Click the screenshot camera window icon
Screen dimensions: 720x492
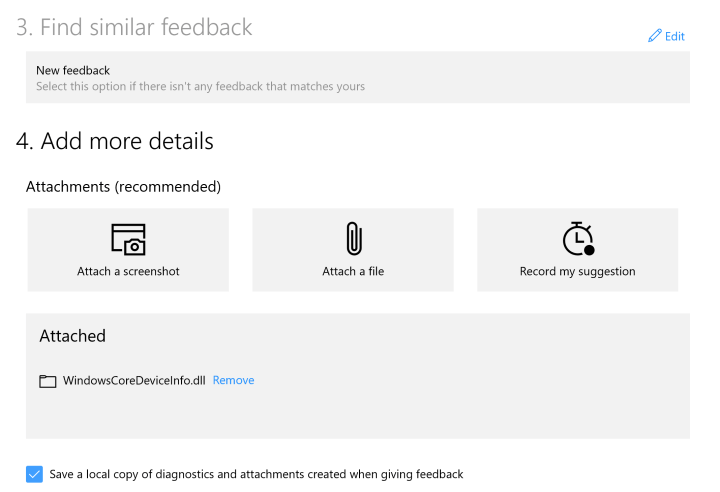pyautogui.click(x=128, y=239)
